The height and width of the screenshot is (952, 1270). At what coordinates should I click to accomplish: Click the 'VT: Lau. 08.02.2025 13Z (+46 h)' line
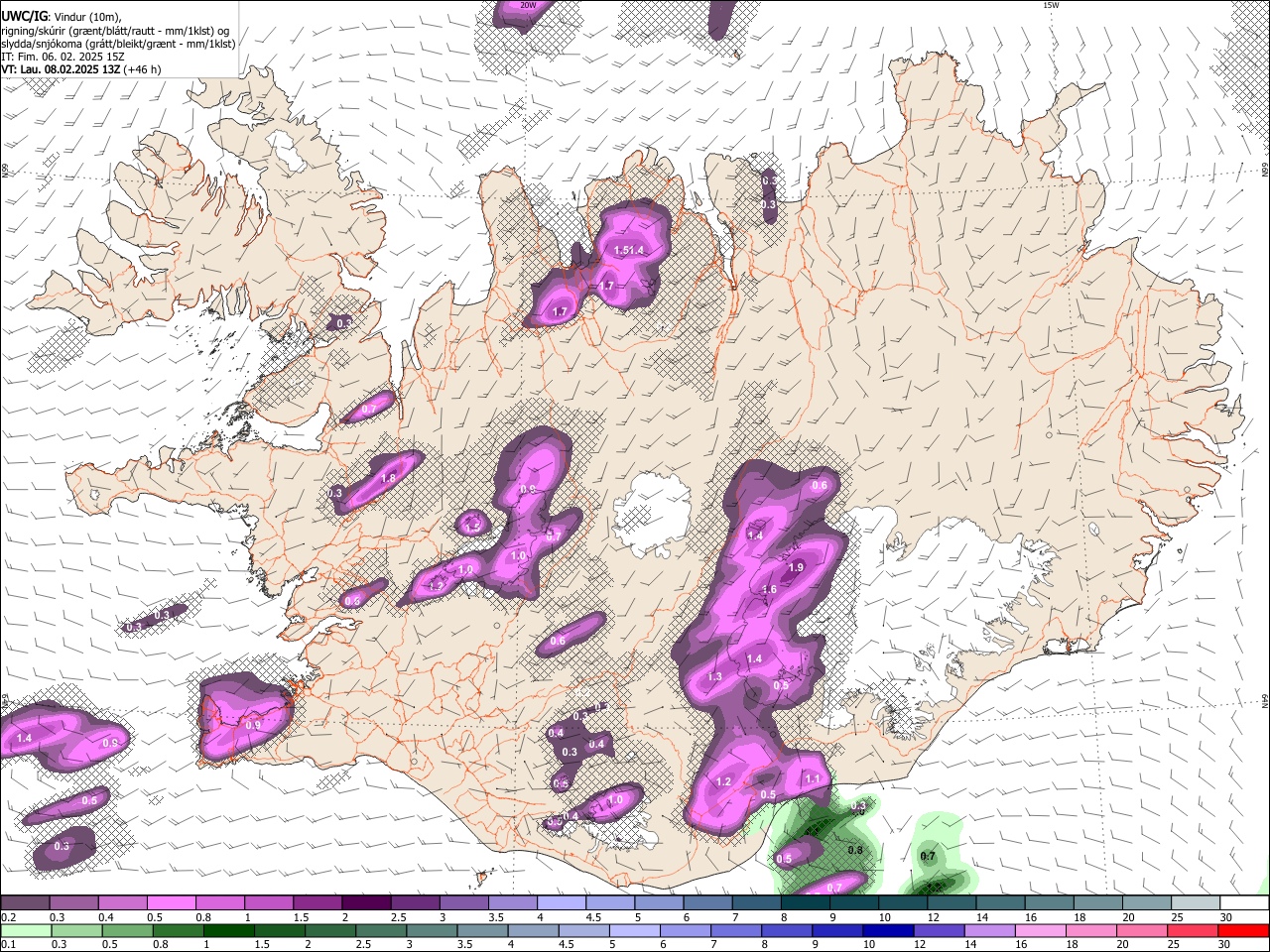[x=81, y=69]
